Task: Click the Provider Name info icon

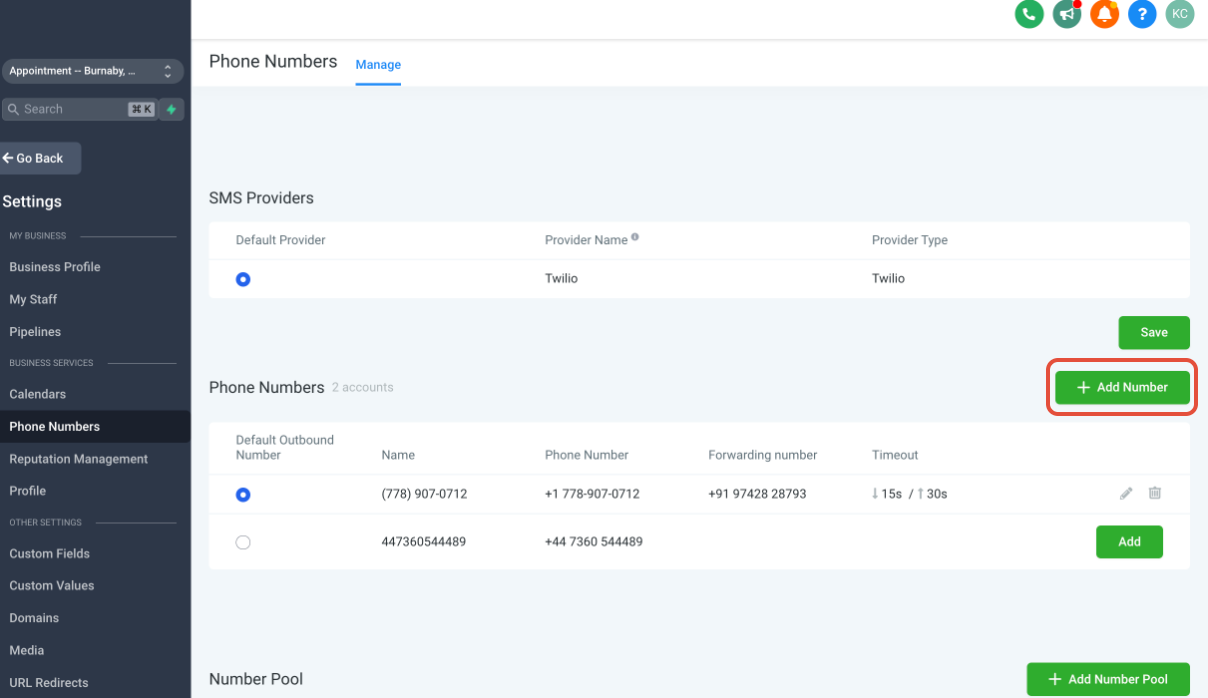Action: [x=635, y=238]
